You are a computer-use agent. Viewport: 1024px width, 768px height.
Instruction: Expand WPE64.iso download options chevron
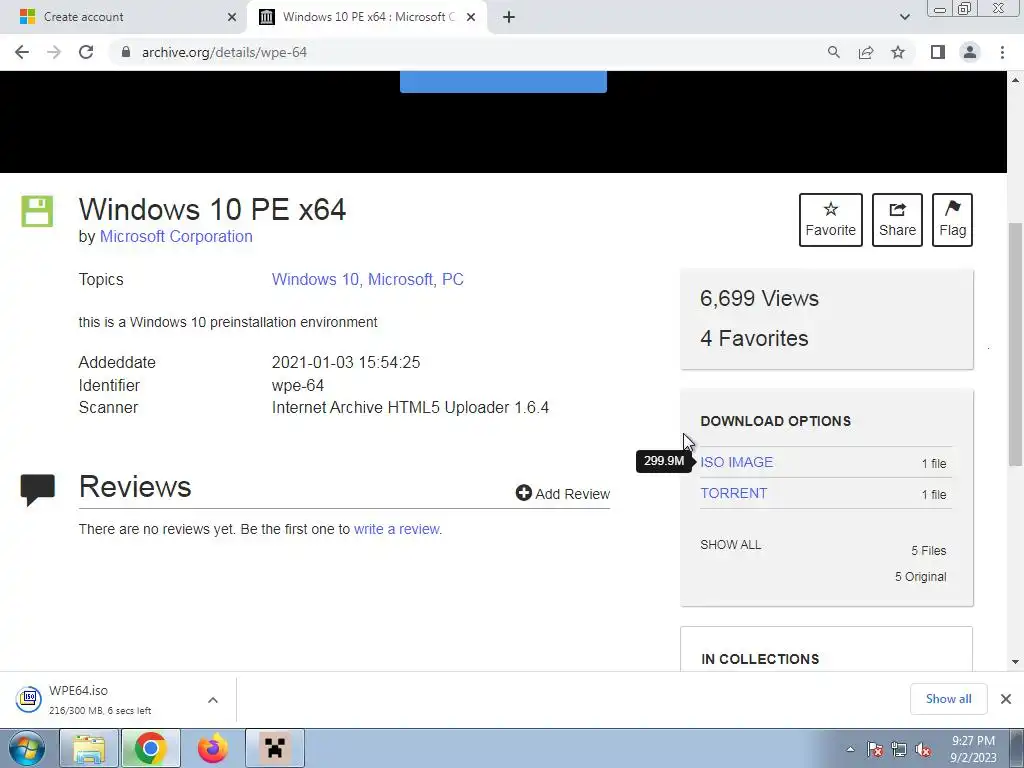click(x=213, y=700)
